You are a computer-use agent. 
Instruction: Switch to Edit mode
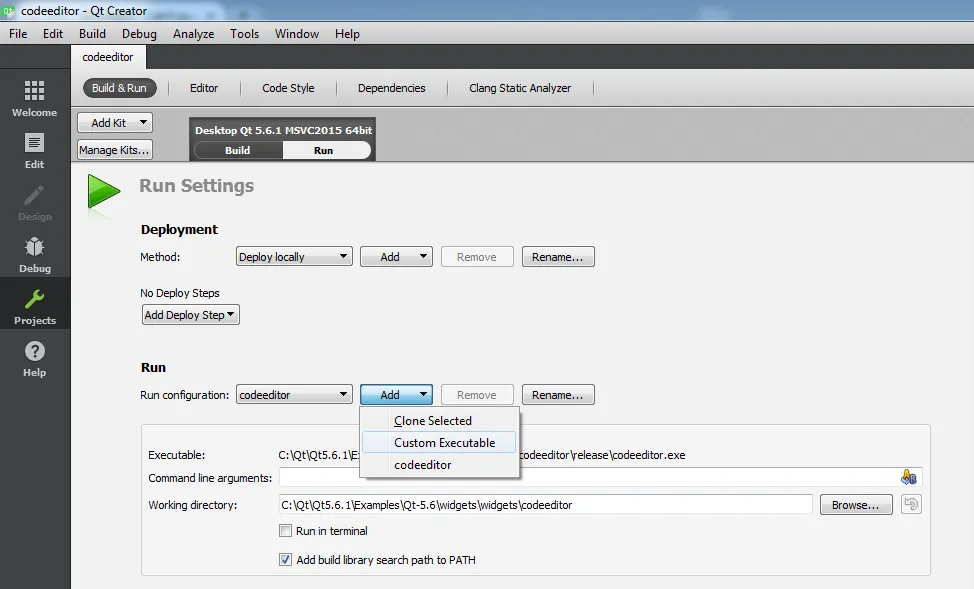click(35, 150)
